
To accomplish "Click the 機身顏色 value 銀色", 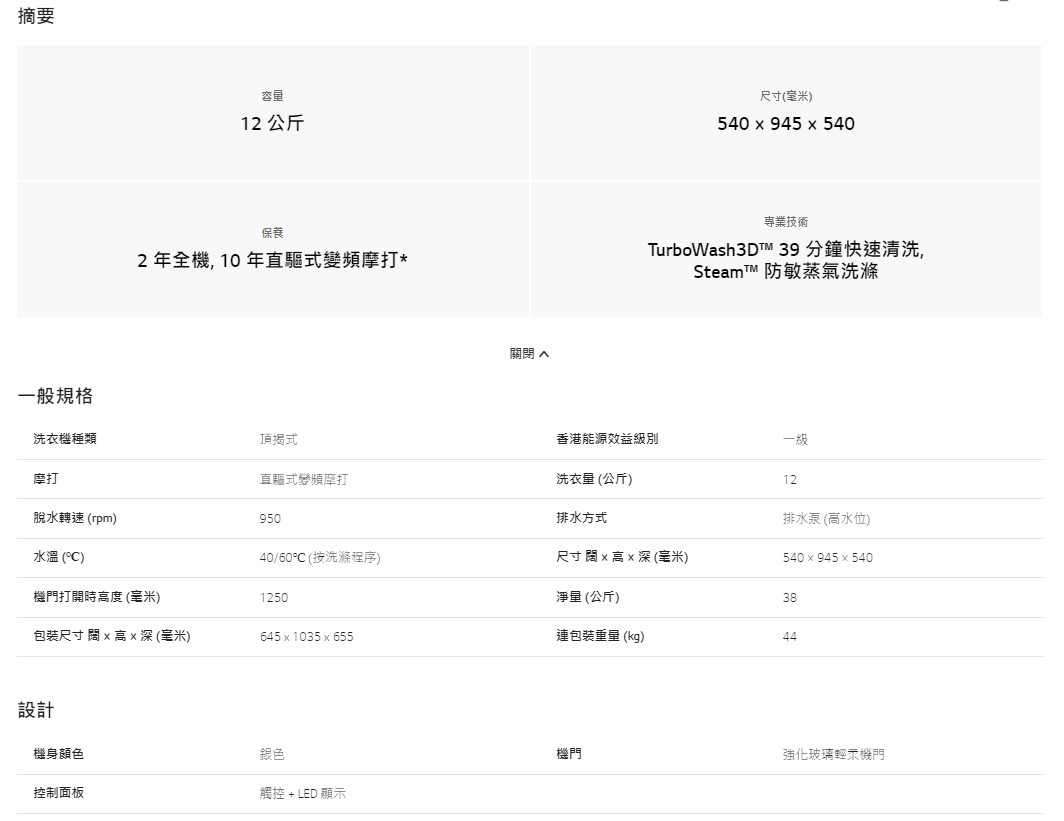I will tap(272, 755).
